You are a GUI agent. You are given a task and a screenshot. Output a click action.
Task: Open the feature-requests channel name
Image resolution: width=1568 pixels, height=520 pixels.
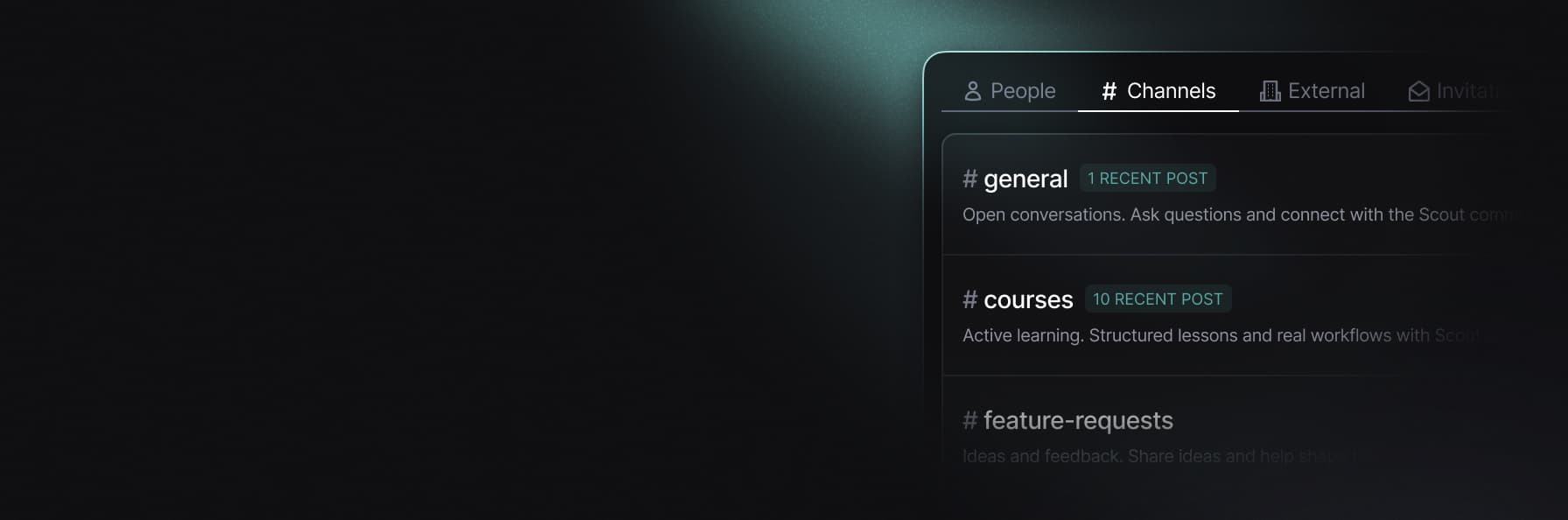(x=1078, y=421)
